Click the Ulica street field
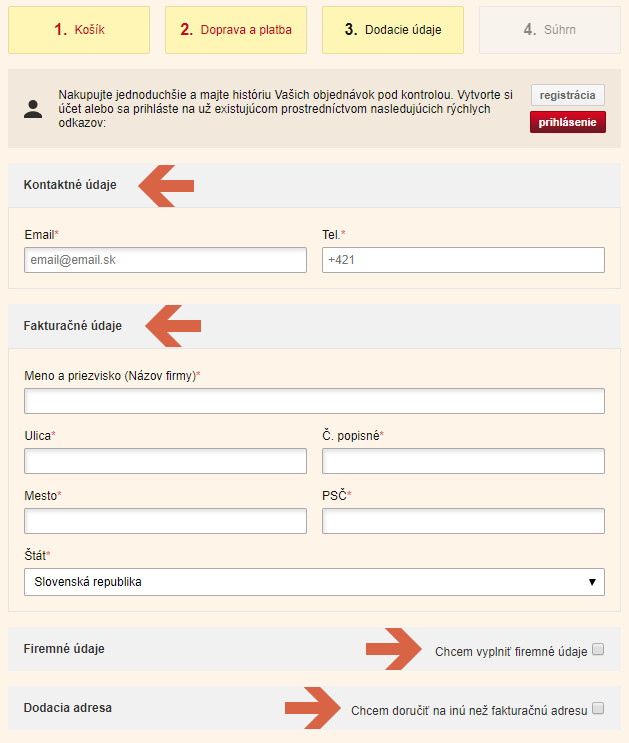This screenshot has height=743, width=629. click(165, 461)
